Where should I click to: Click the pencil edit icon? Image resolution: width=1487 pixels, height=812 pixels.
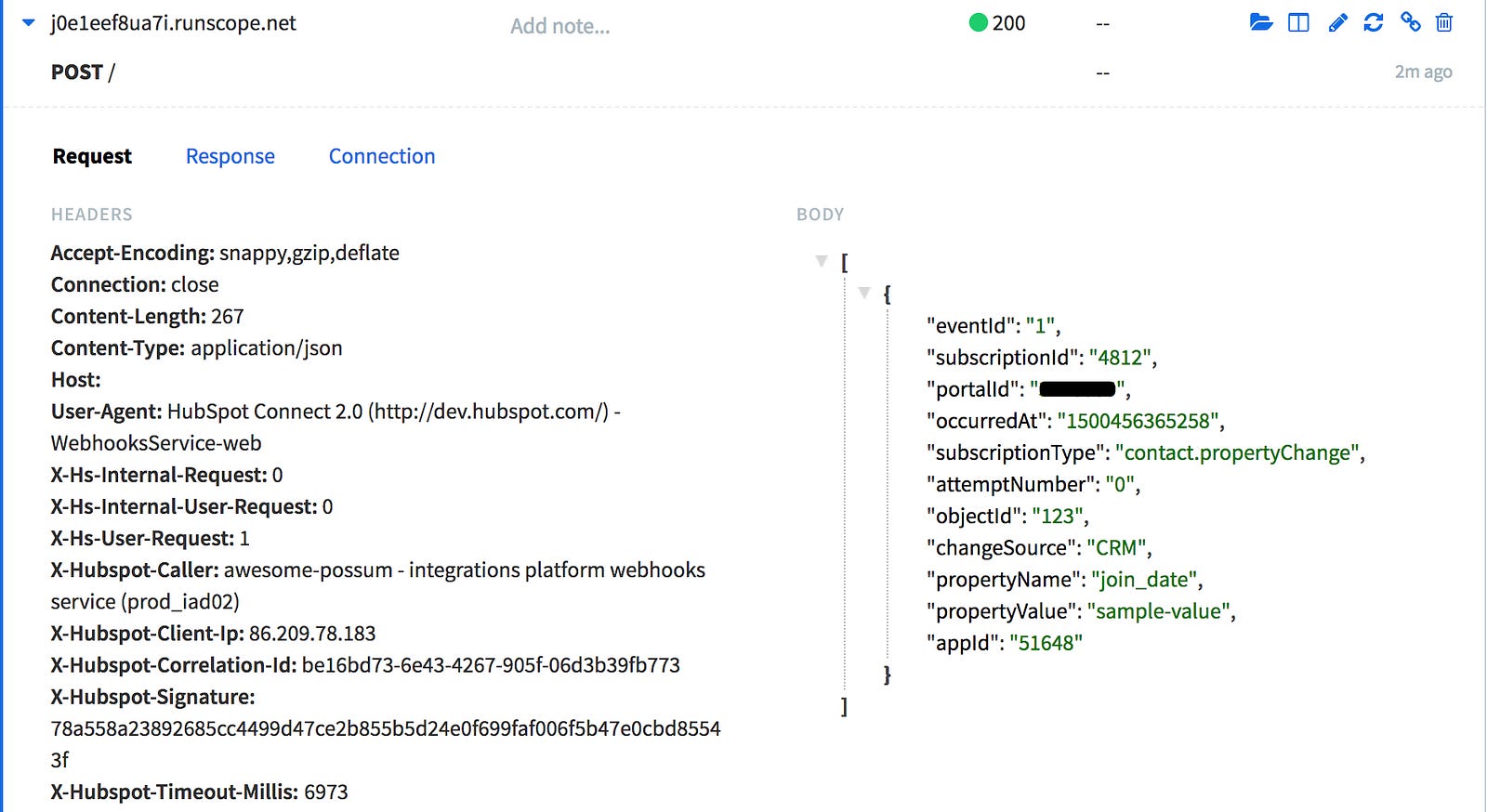click(1337, 22)
